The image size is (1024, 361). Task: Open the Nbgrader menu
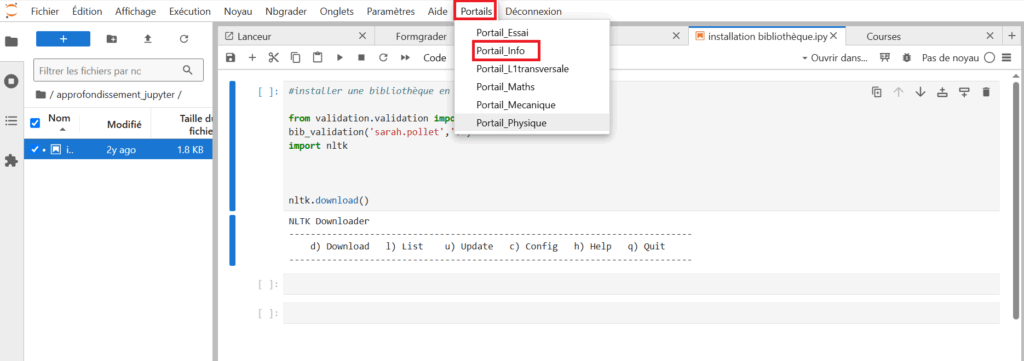(287, 11)
